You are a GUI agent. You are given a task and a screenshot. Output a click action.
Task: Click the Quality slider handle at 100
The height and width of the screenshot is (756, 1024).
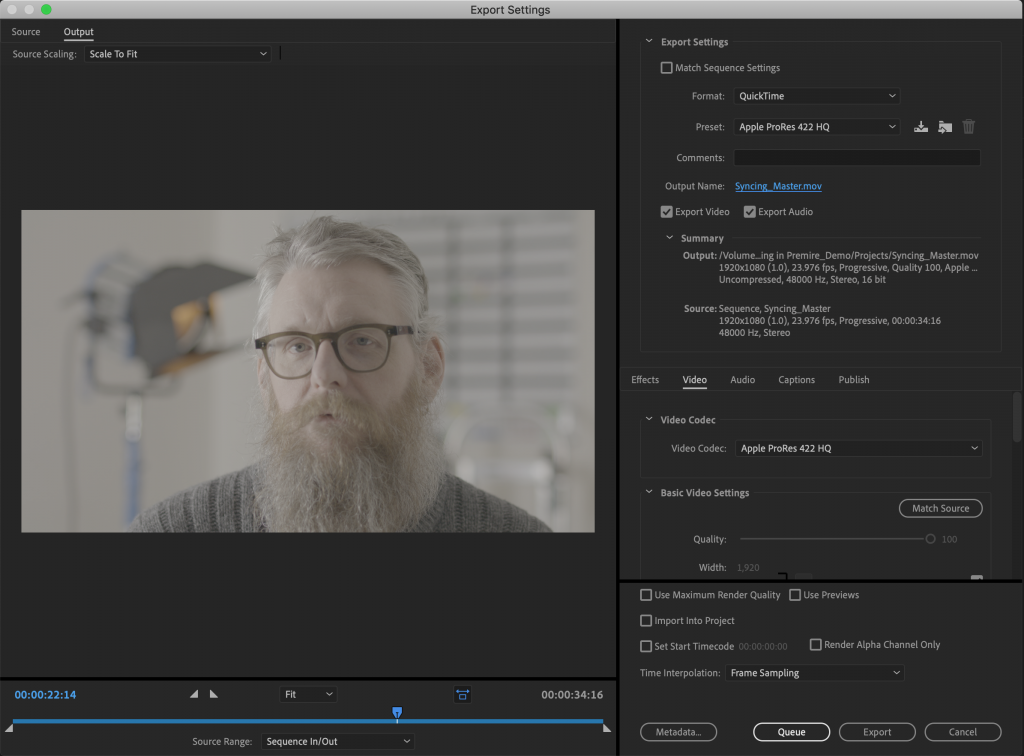click(x=928, y=539)
